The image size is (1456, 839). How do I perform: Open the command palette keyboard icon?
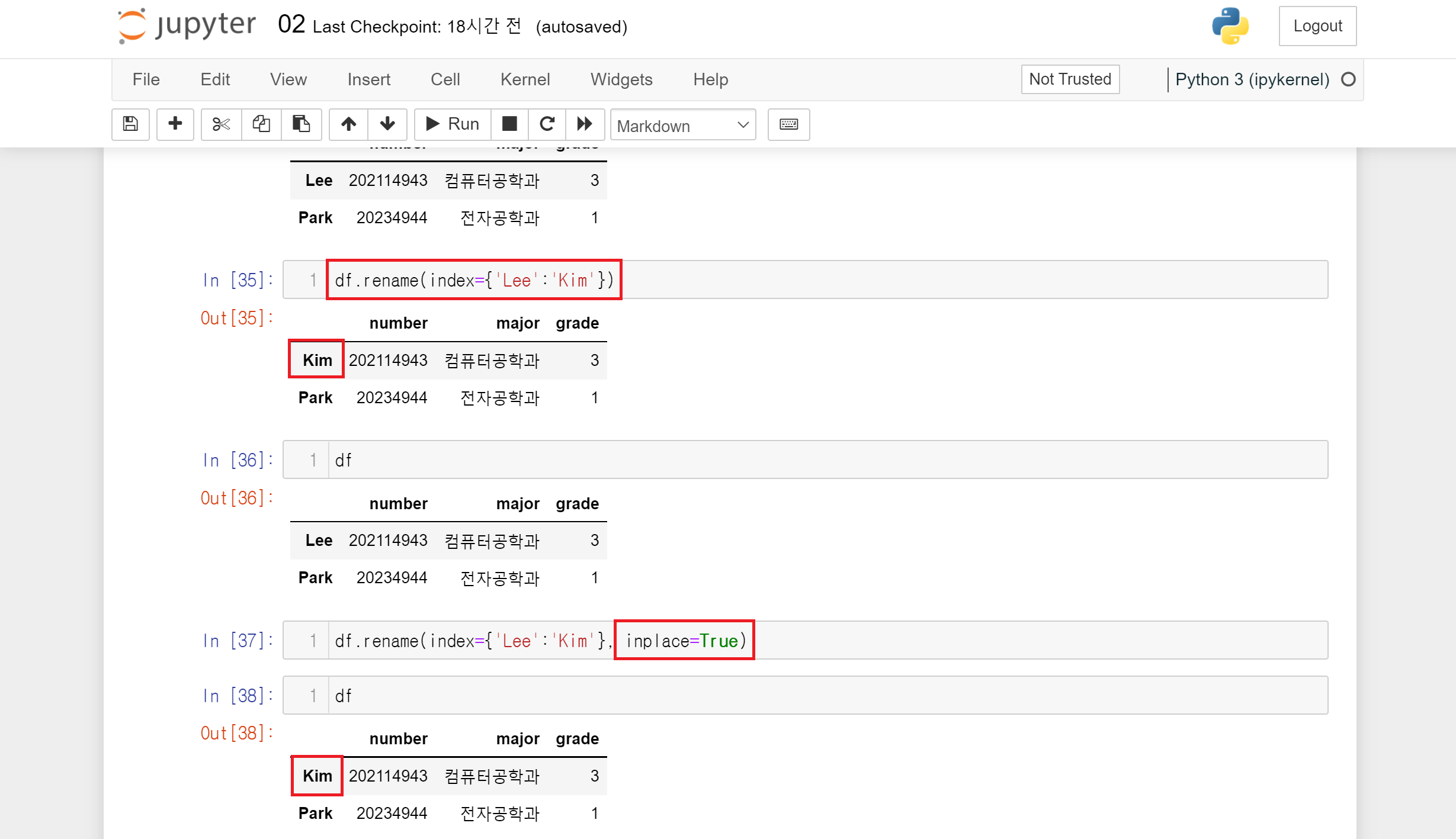(x=788, y=124)
